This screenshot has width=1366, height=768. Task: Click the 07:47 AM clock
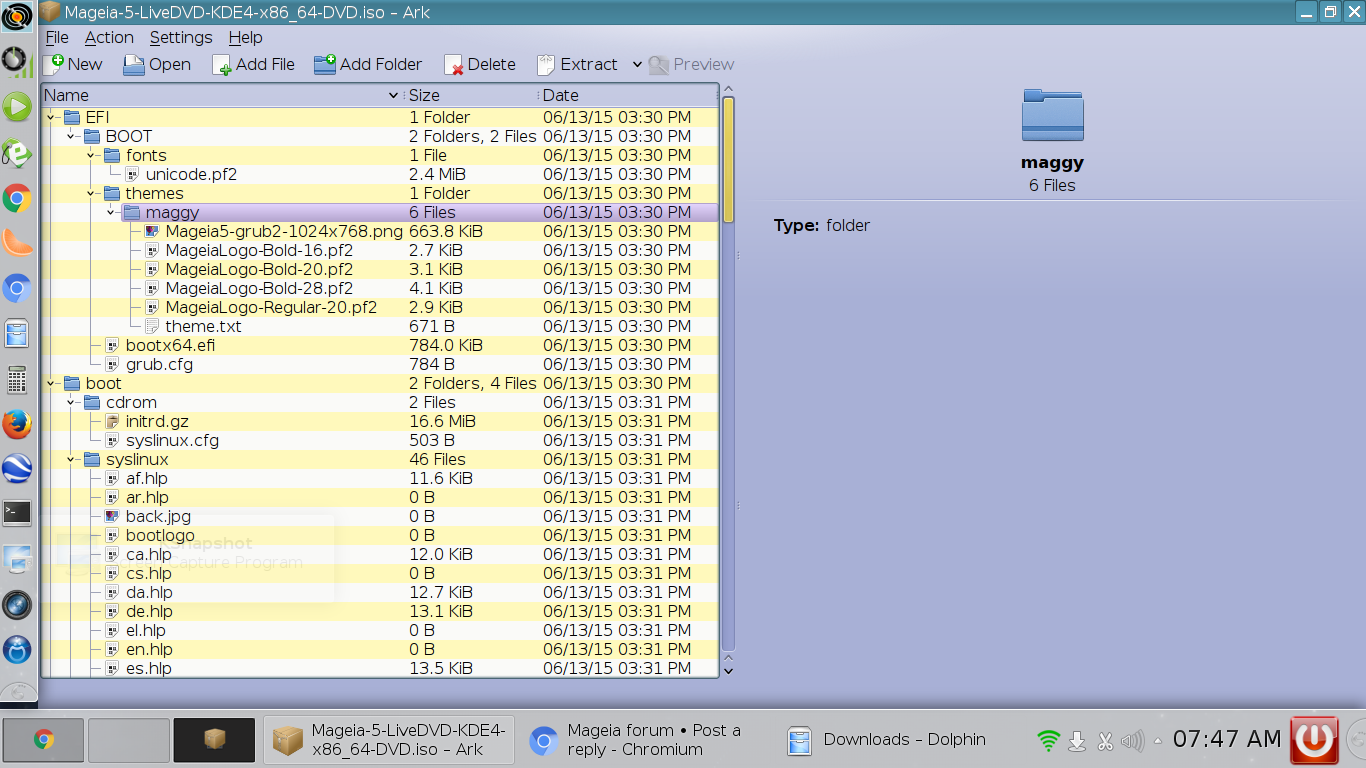[1227, 740]
